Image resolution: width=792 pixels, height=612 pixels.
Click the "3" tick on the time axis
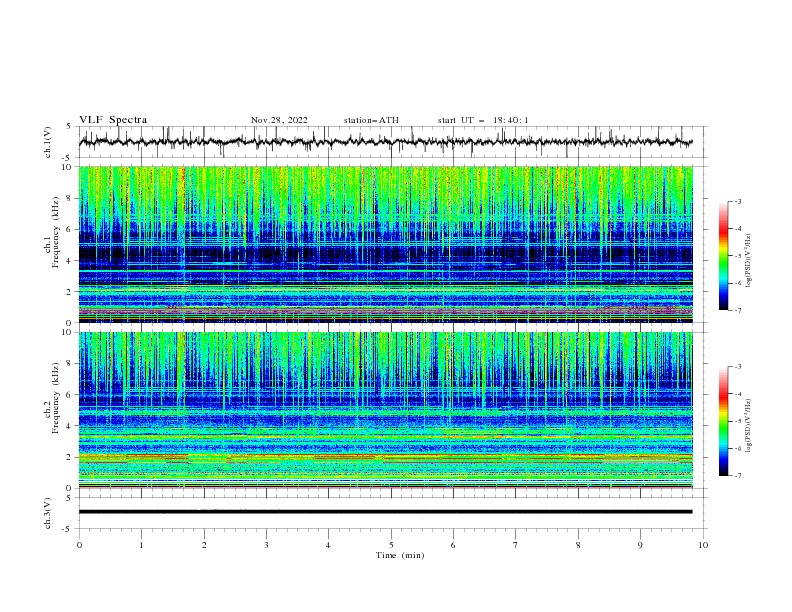(266, 545)
